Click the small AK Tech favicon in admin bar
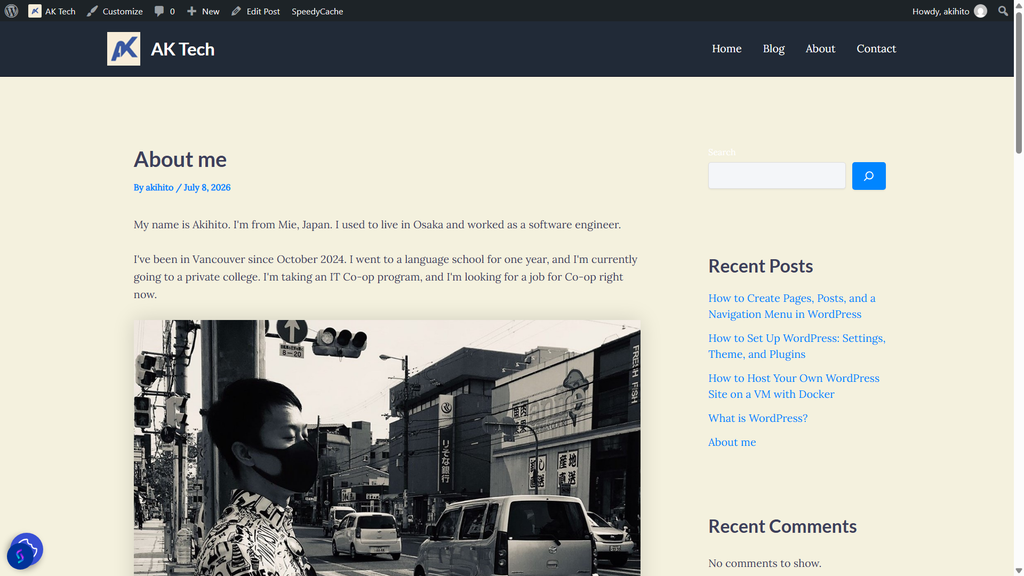 click(35, 11)
